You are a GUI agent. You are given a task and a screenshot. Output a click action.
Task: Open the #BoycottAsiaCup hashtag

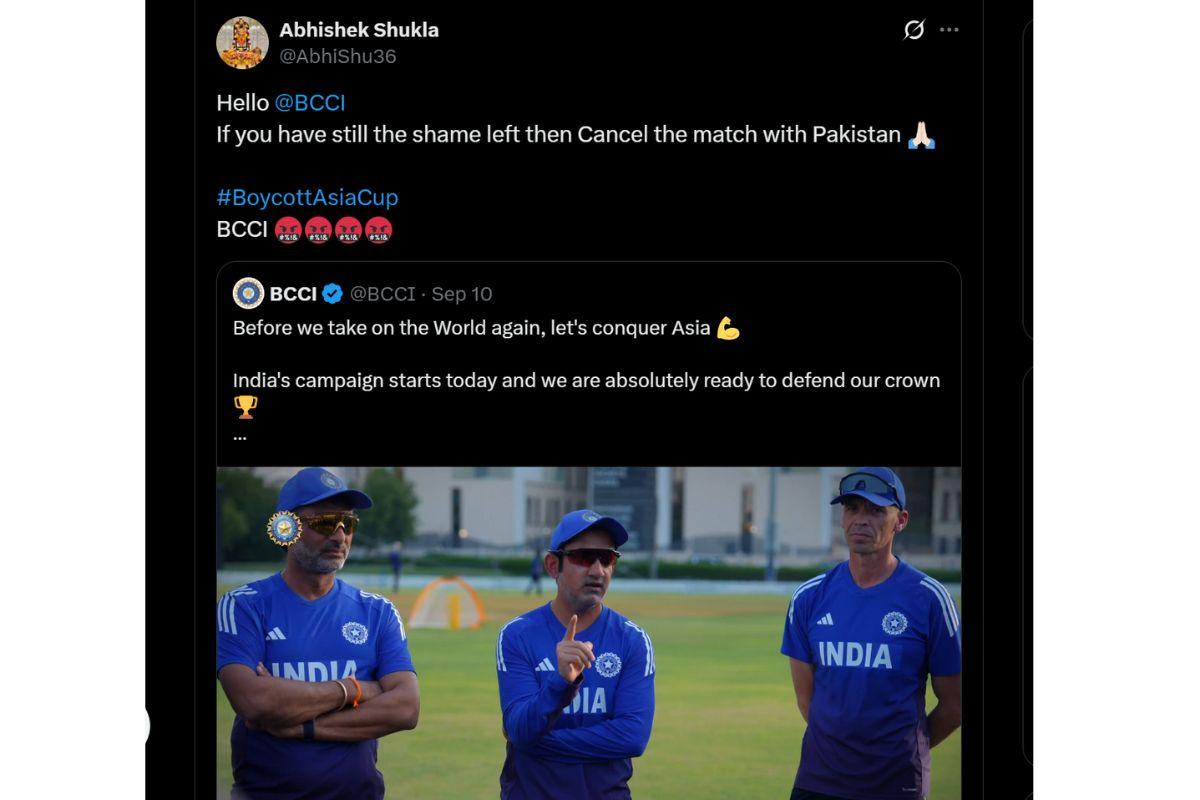pos(306,197)
